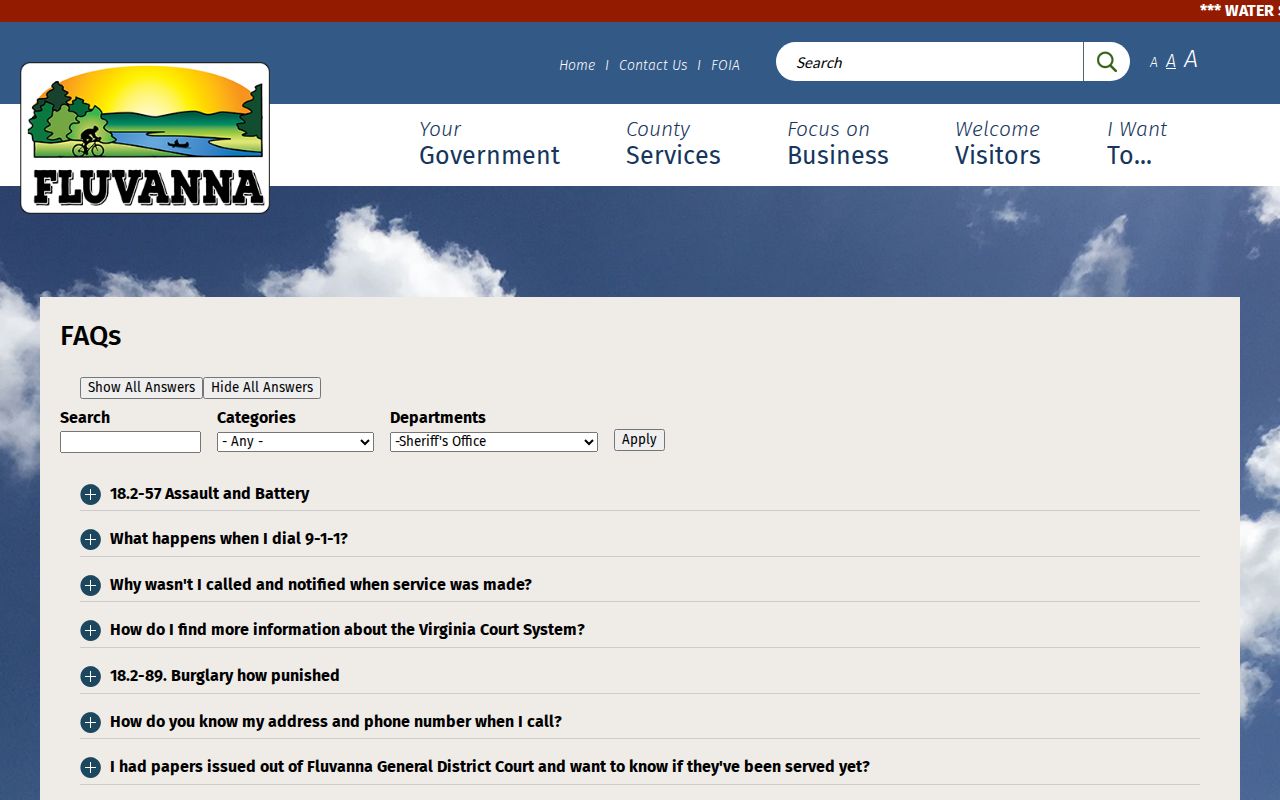Open the I Want To... menu
The image size is (1280, 800).
pyautogui.click(x=1136, y=143)
